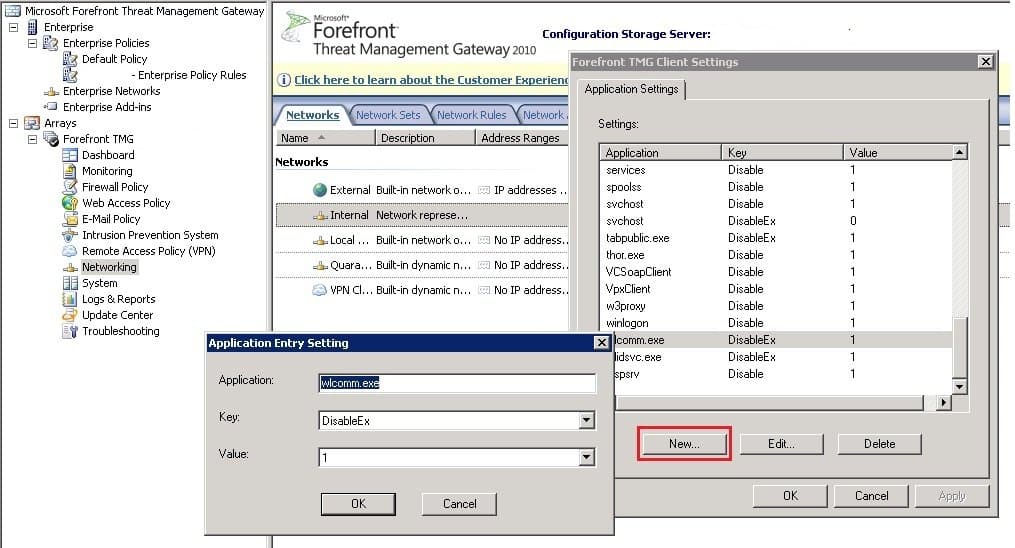This screenshot has height=548, width=1015.
Task: Sort settings by Value column header
Action: [x=898, y=153]
